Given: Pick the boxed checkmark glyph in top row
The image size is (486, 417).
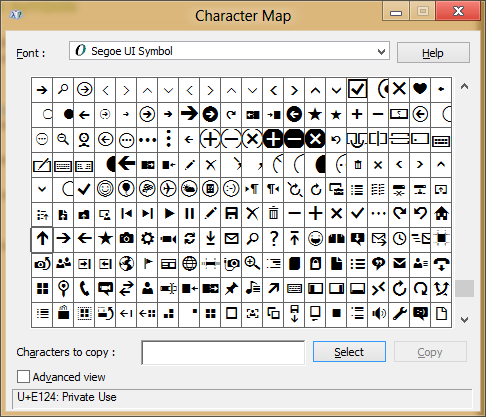Looking at the screenshot, I should [x=357, y=89].
